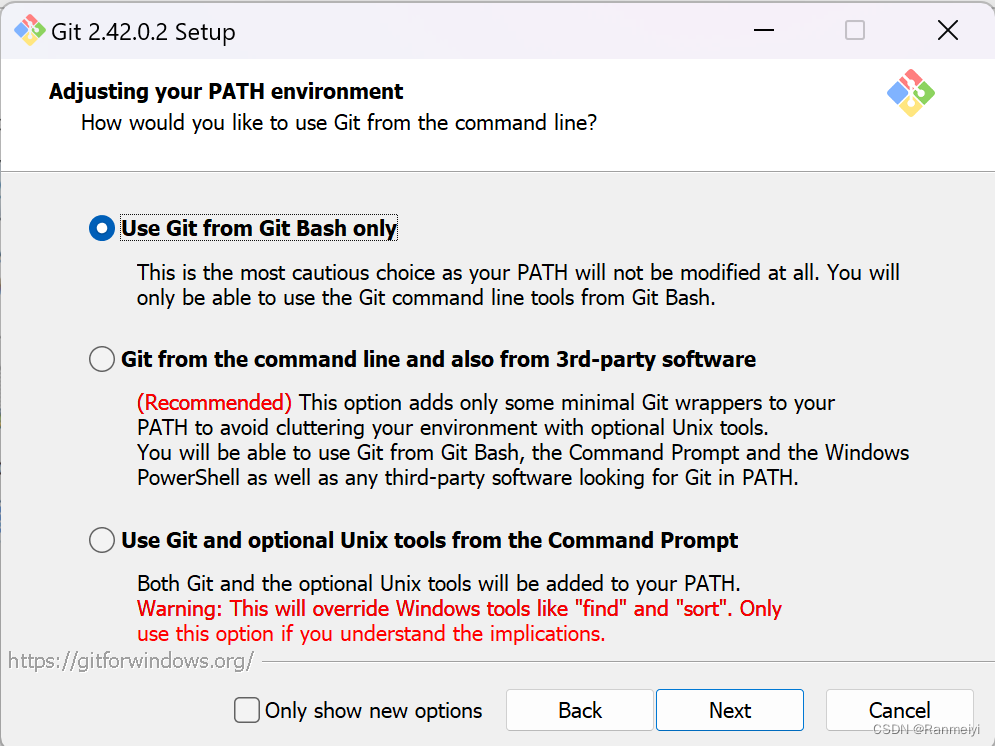Screen dimensions: 995x746
Task: Open the gitforwindows.org link
Action: coord(131,661)
